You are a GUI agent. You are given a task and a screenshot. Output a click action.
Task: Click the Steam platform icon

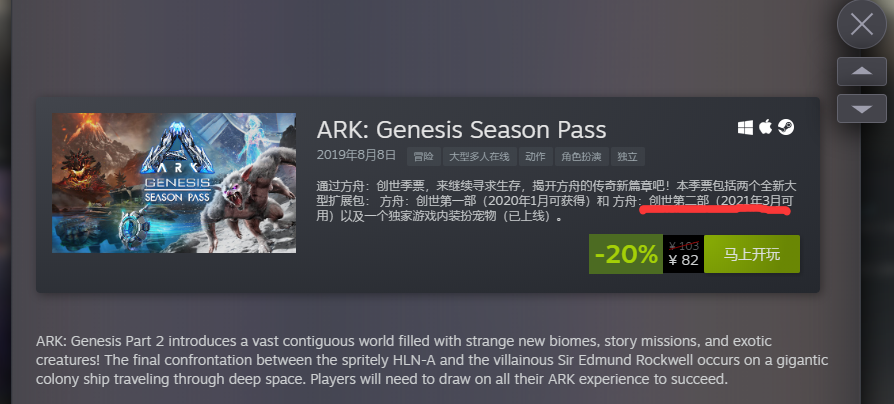(786, 128)
